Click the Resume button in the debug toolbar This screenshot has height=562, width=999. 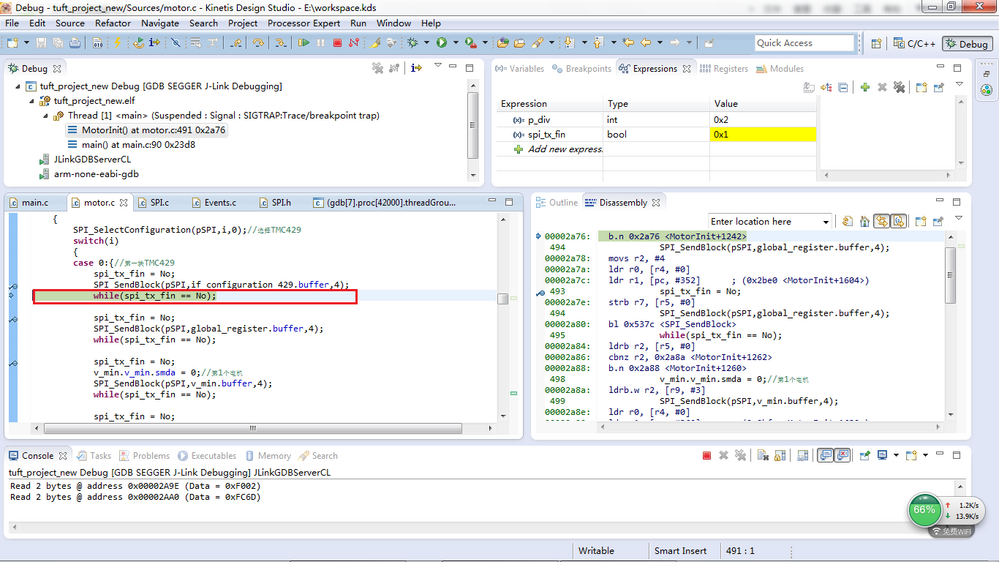pyautogui.click(x=304, y=43)
